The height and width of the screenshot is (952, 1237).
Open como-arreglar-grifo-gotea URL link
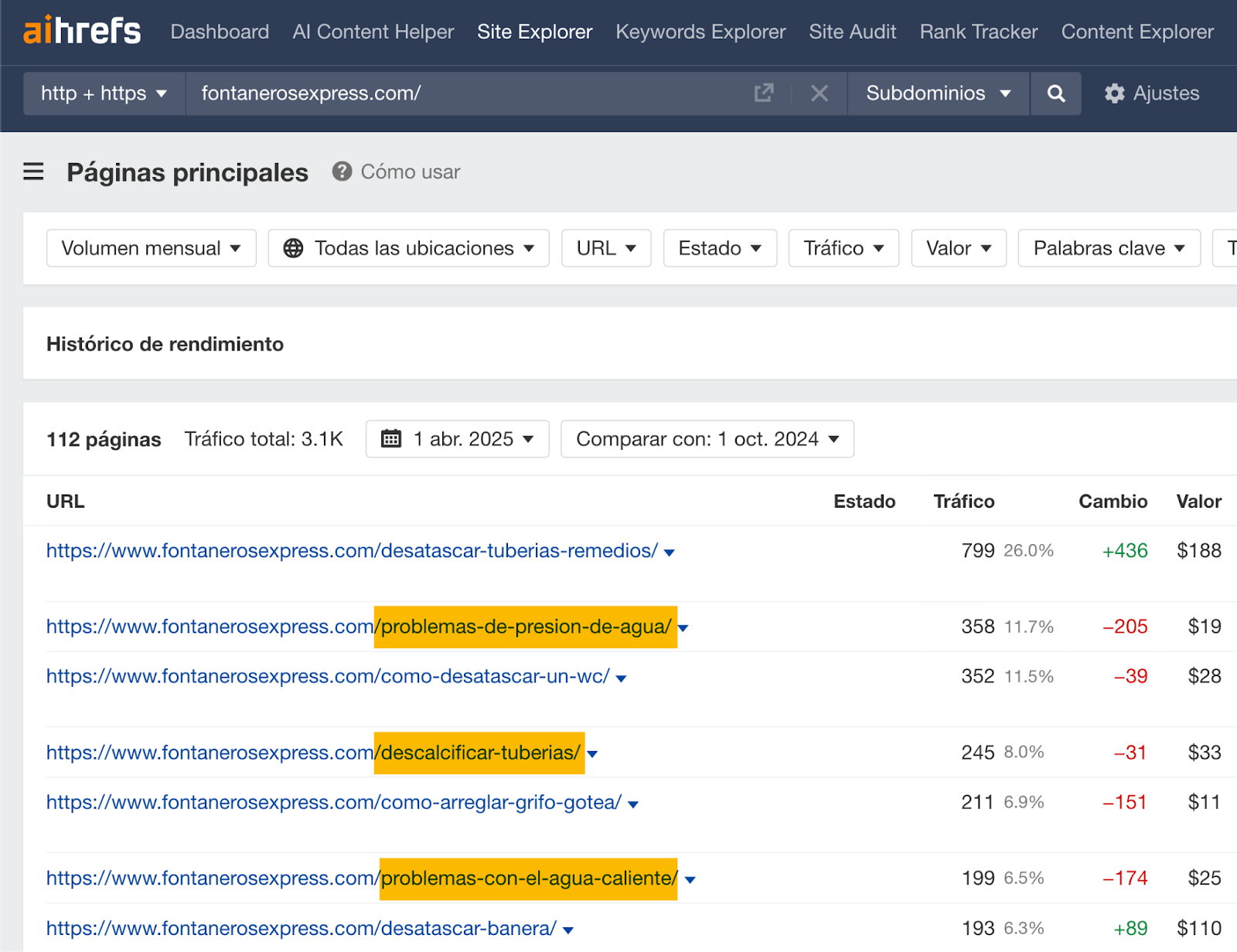pos(334,802)
